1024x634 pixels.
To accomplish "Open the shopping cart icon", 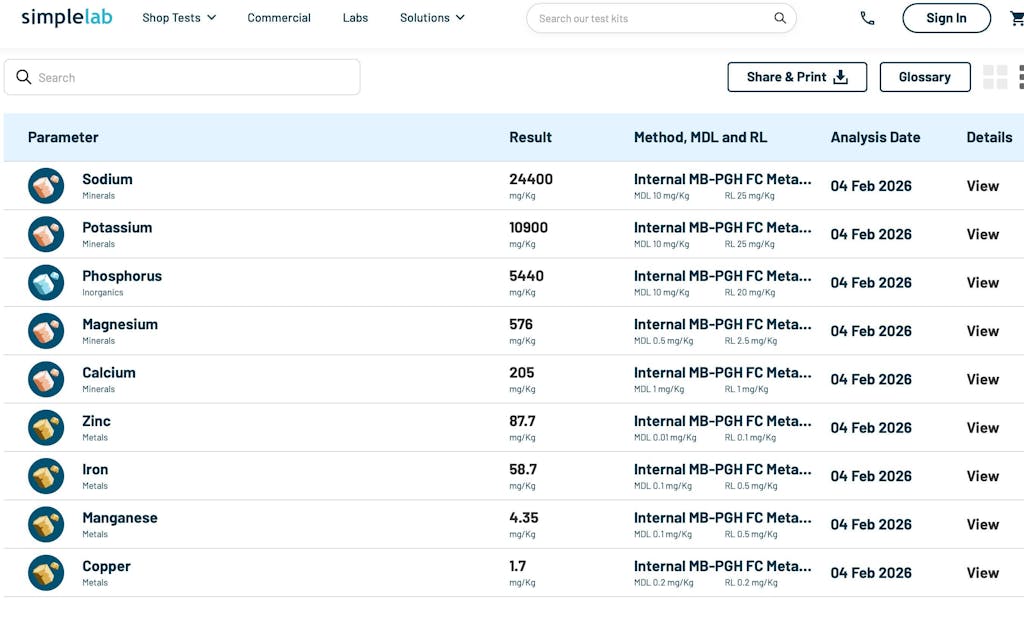I will 1016,18.
